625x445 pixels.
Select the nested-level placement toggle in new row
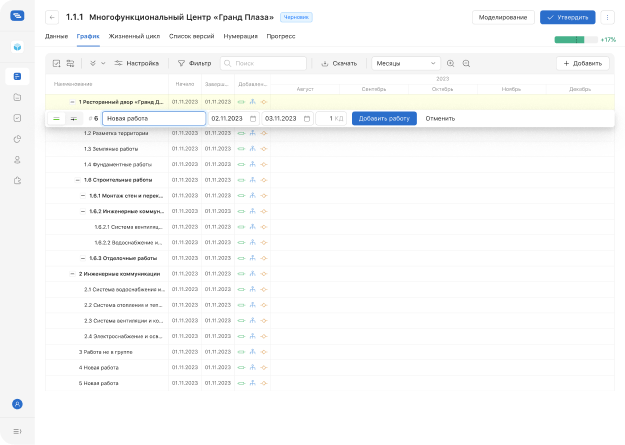[x=73, y=118]
